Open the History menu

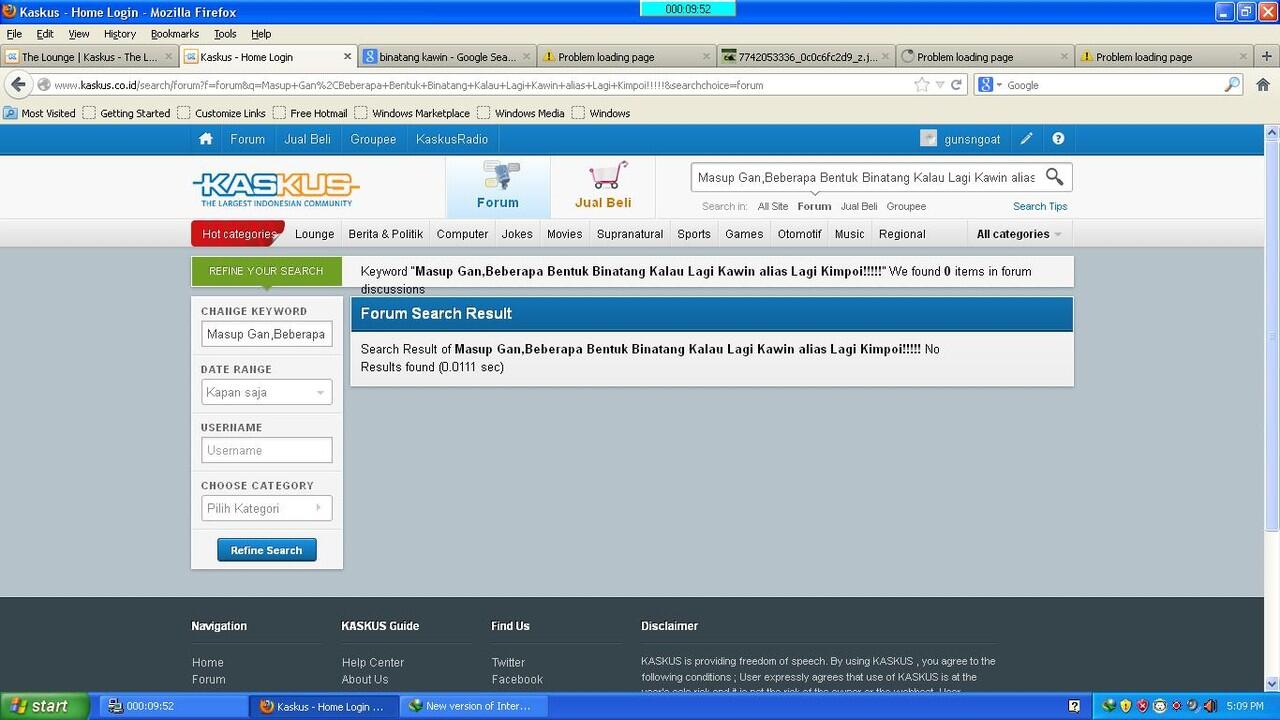(x=120, y=34)
